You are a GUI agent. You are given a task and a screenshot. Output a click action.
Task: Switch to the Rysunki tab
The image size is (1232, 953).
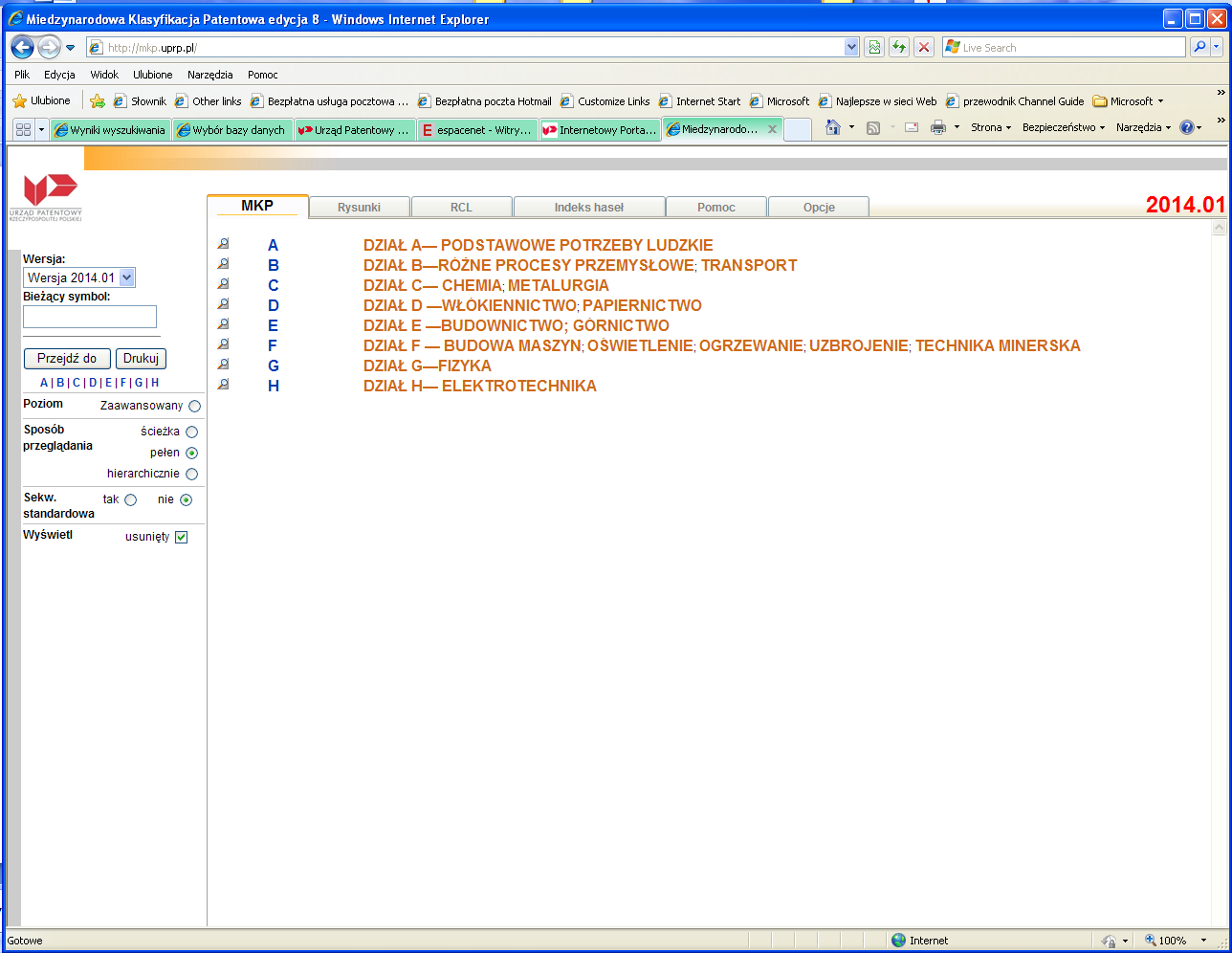359,207
